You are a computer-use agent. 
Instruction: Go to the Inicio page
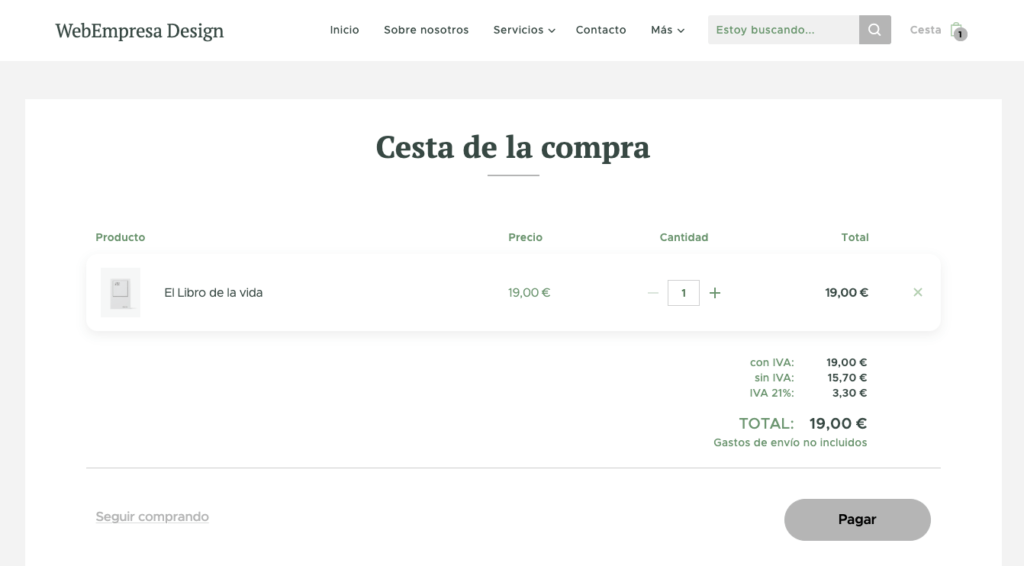point(344,30)
